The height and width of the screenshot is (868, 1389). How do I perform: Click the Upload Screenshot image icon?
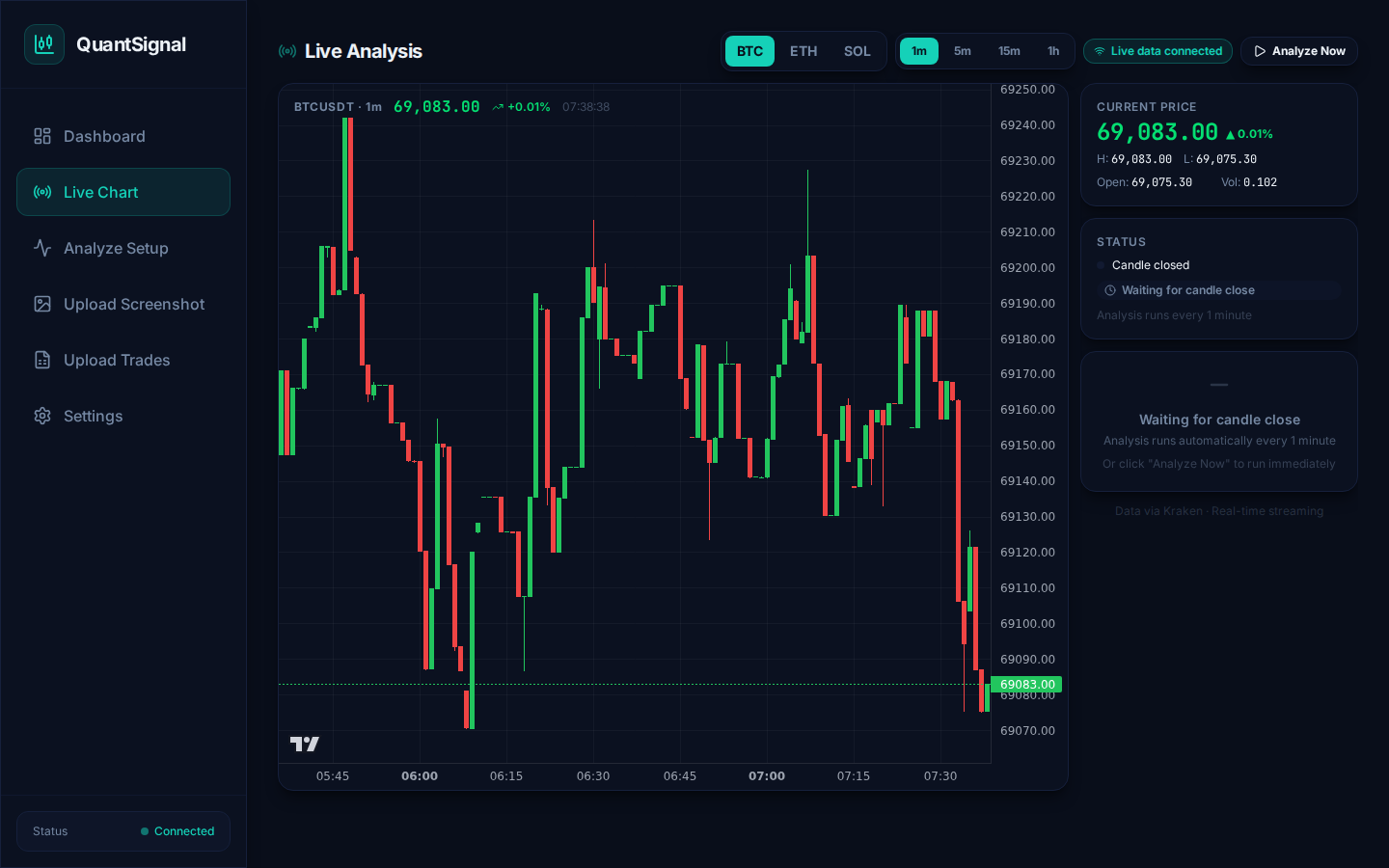click(x=41, y=304)
